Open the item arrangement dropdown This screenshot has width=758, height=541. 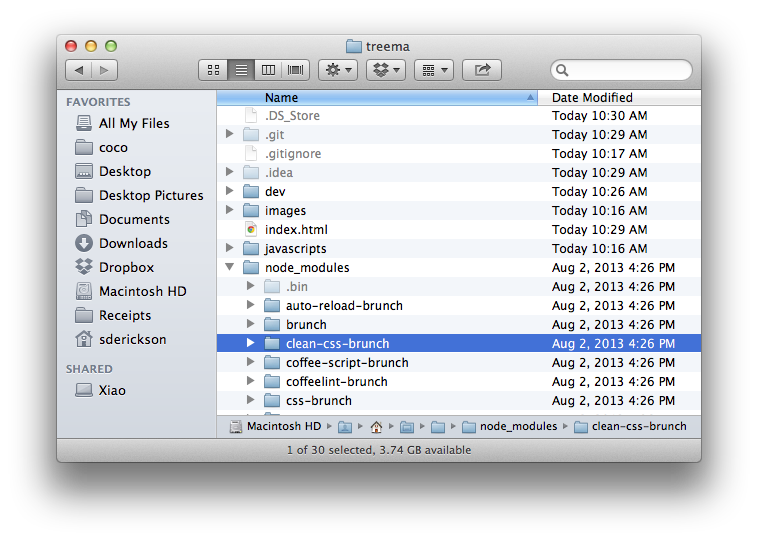tap(434, 70)
